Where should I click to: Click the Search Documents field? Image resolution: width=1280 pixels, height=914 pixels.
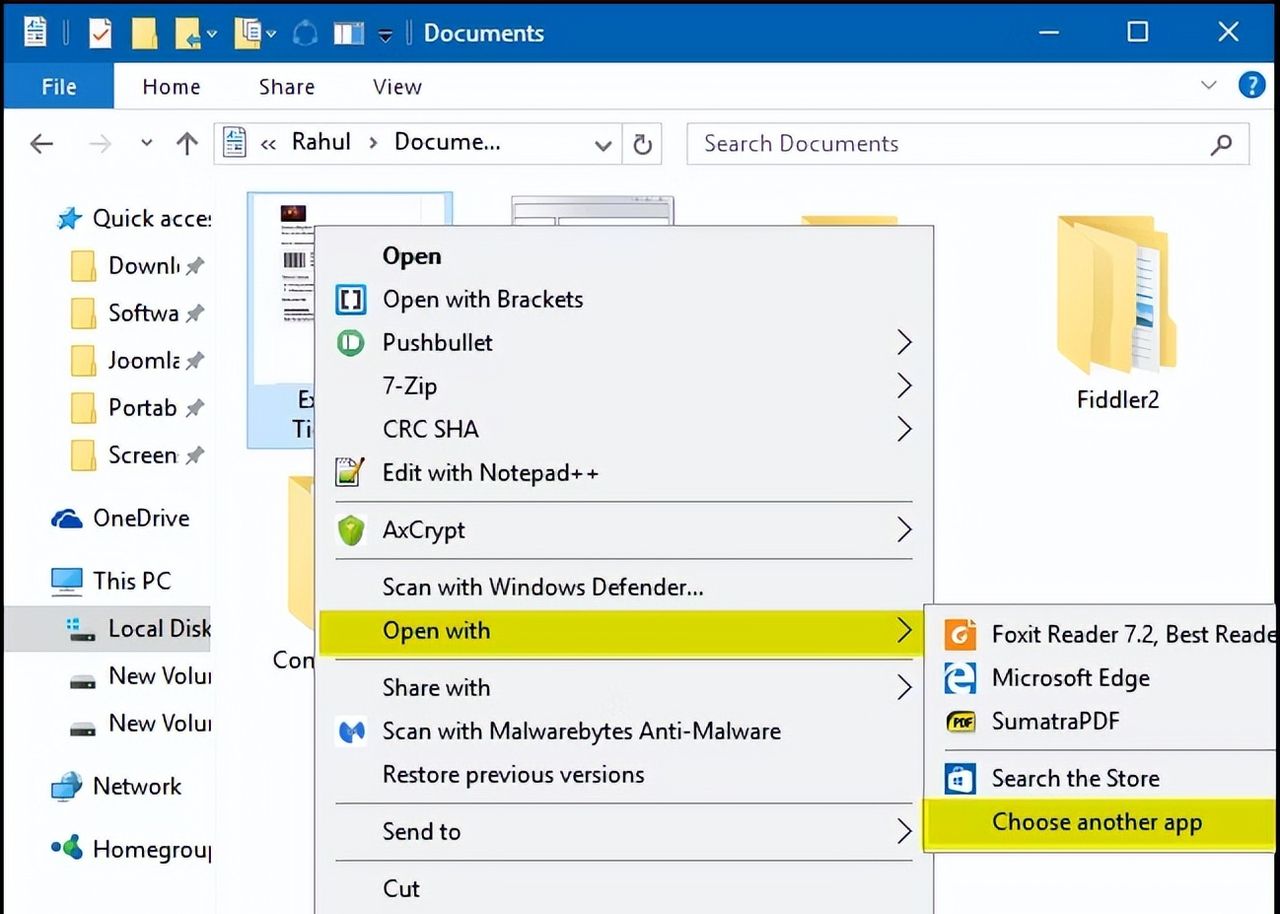coord(950,144)
